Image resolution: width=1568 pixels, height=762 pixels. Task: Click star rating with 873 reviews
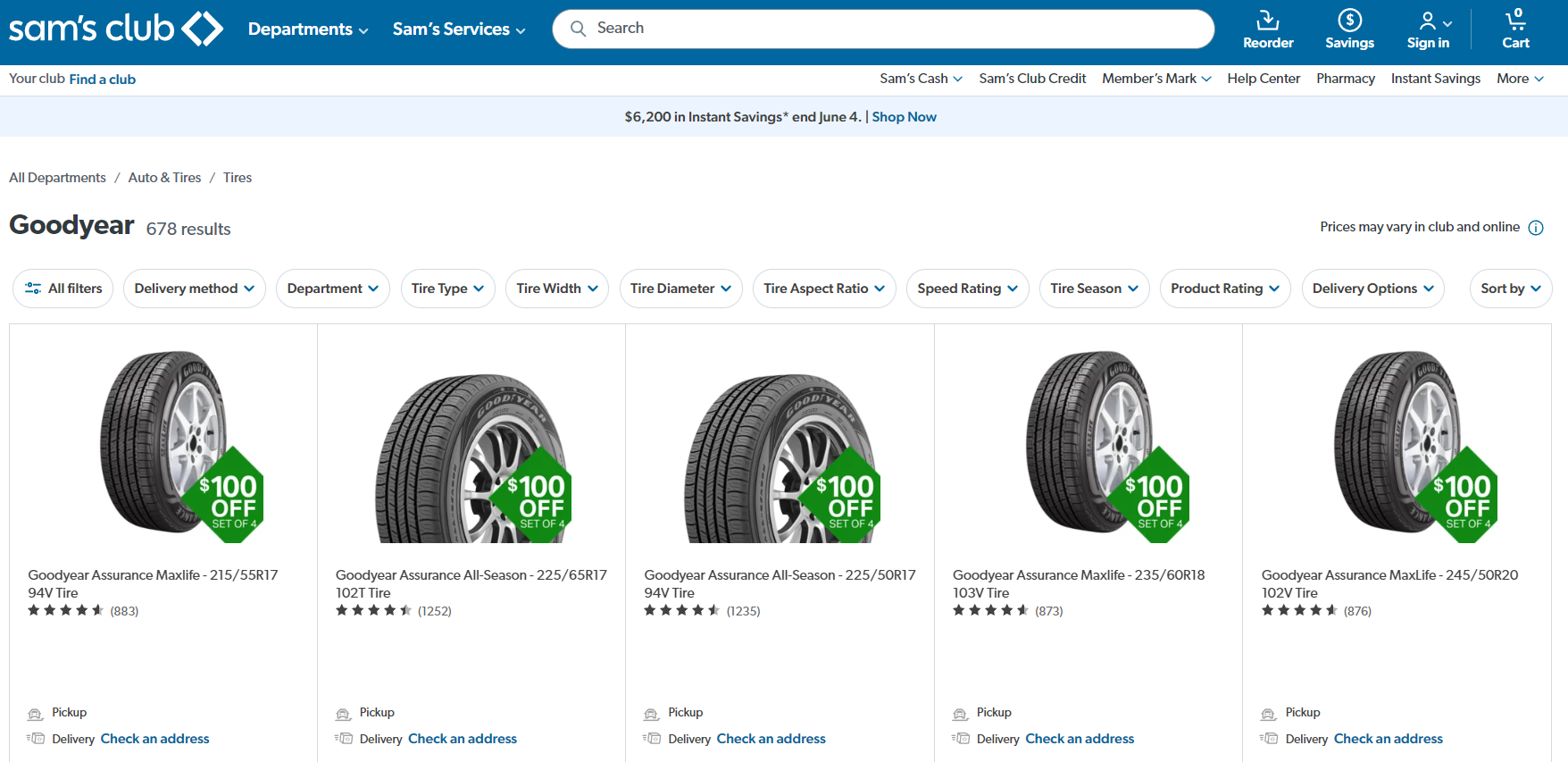pos(991,611)
